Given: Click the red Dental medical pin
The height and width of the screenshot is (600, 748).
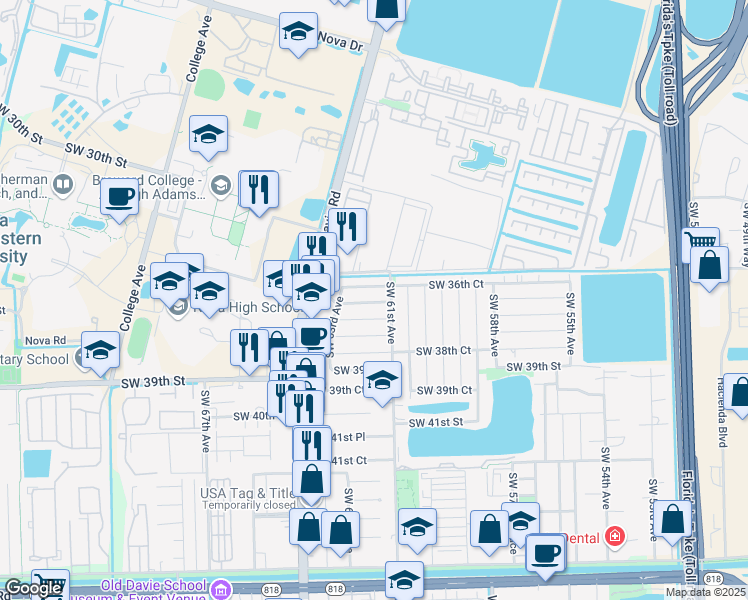Looking at the screenshot, I should [615, 537].
